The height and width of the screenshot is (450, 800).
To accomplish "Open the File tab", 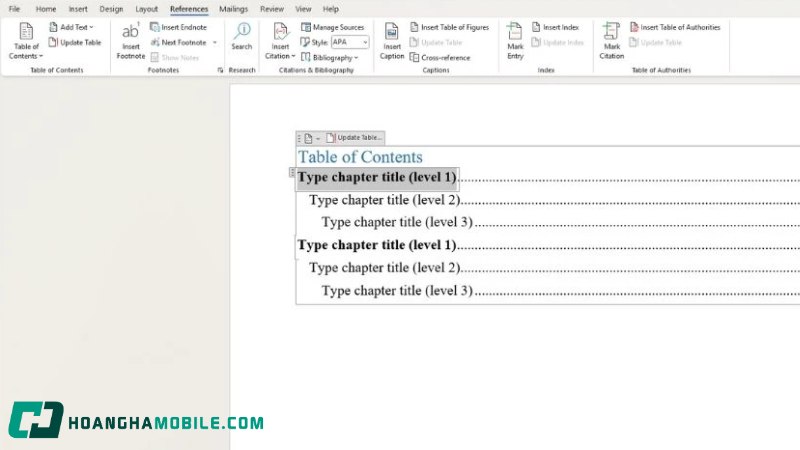I will tap(14, 9).
